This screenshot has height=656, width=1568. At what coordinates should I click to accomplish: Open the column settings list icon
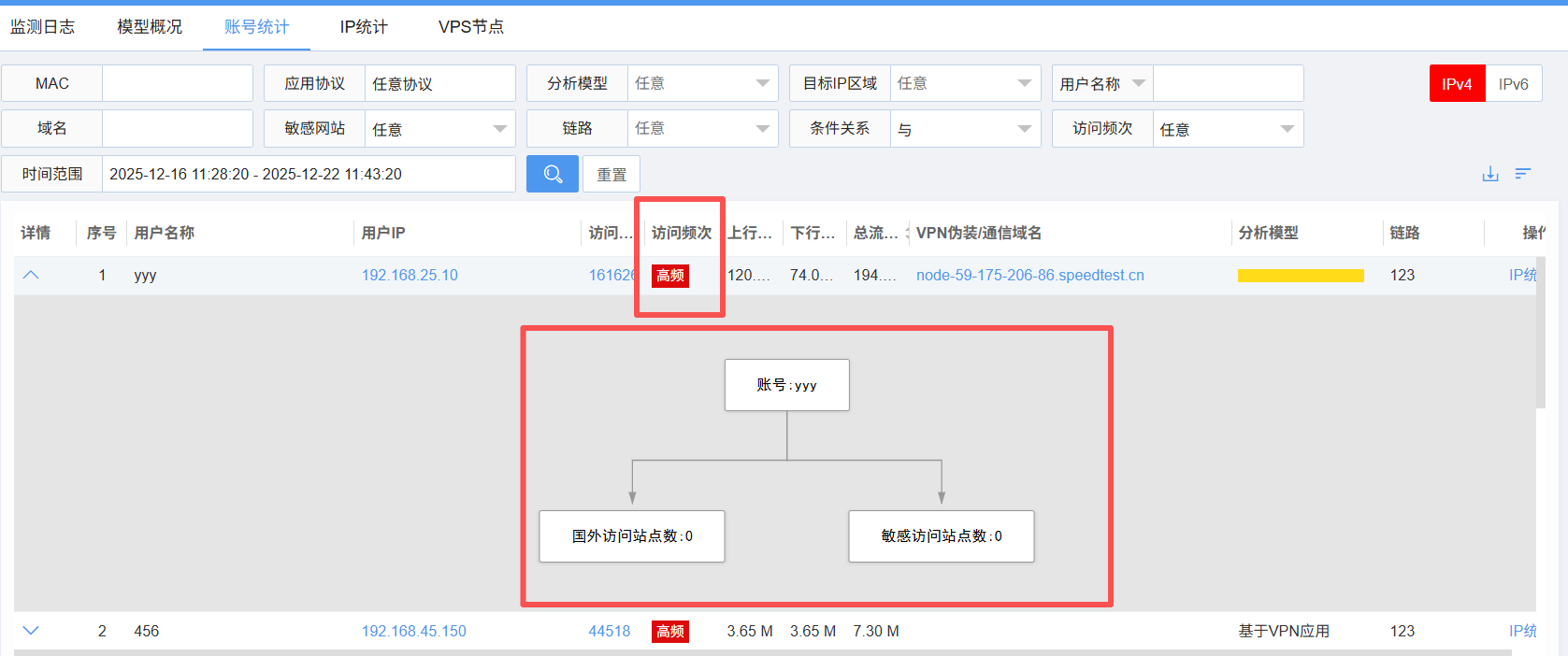pyautogui.click(x=1523, y=174)
